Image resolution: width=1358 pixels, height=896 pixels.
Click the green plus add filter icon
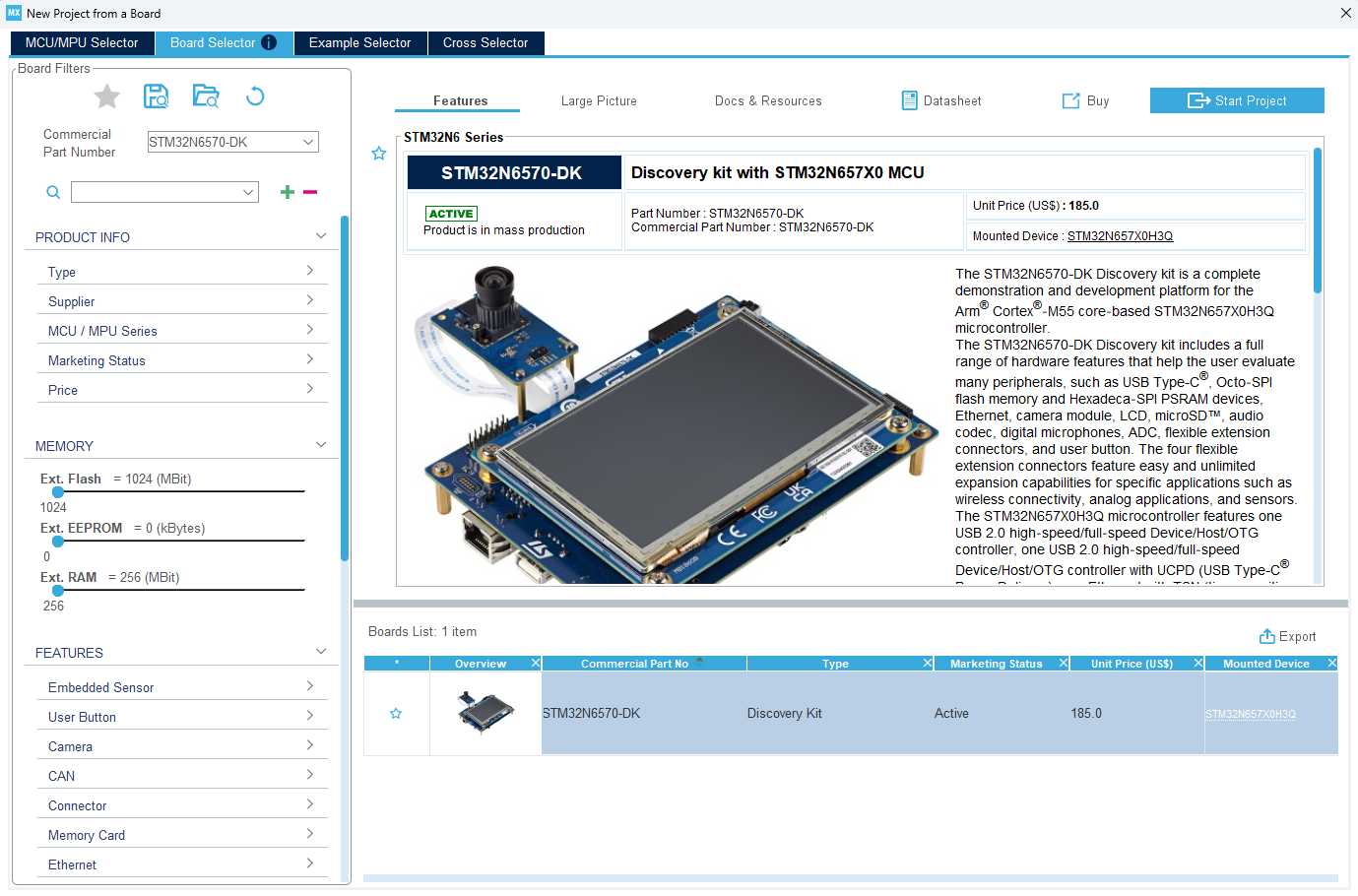pos(288,192)
